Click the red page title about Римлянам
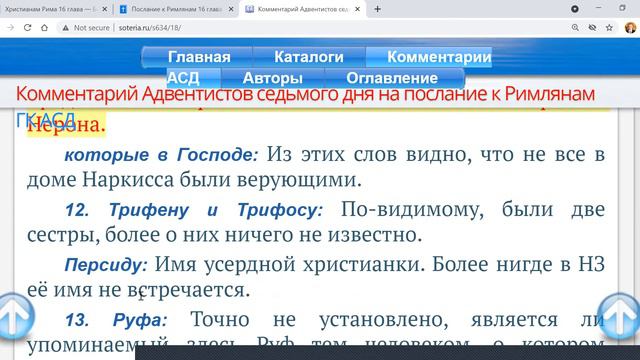The image size is (640, 360). click(305, 94)
